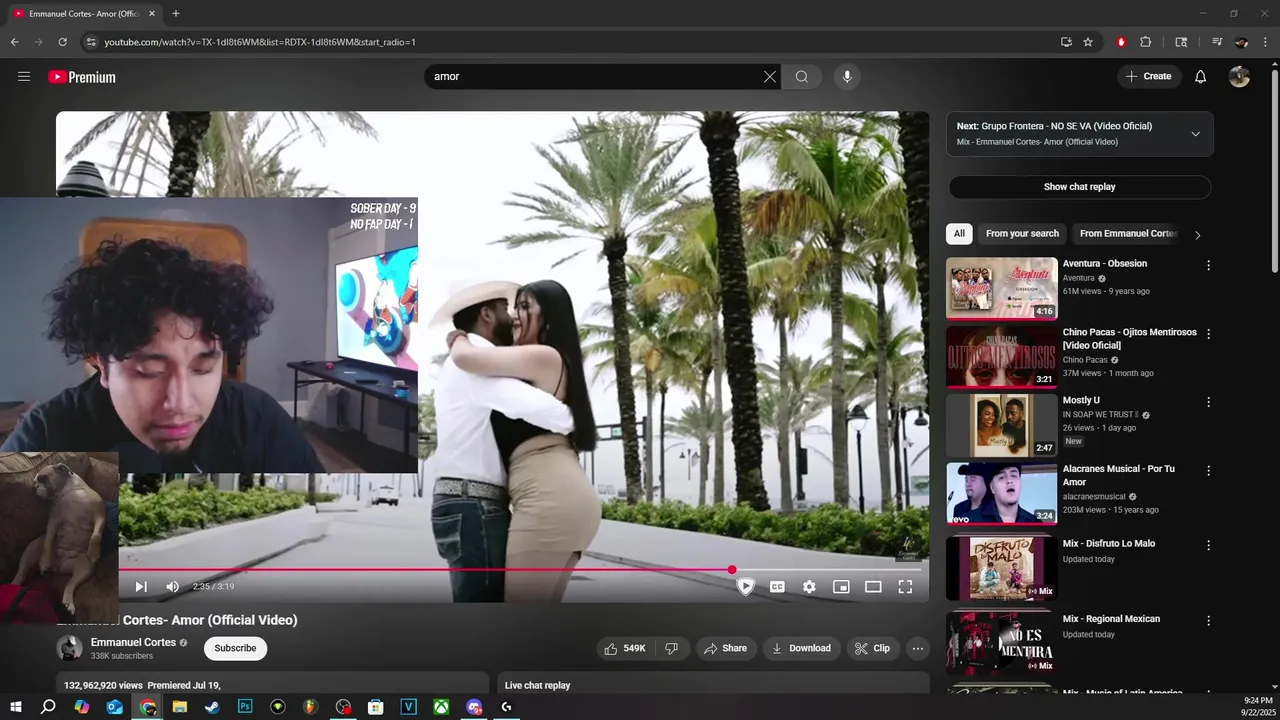Start voice search with microphone

coord(847,76)
